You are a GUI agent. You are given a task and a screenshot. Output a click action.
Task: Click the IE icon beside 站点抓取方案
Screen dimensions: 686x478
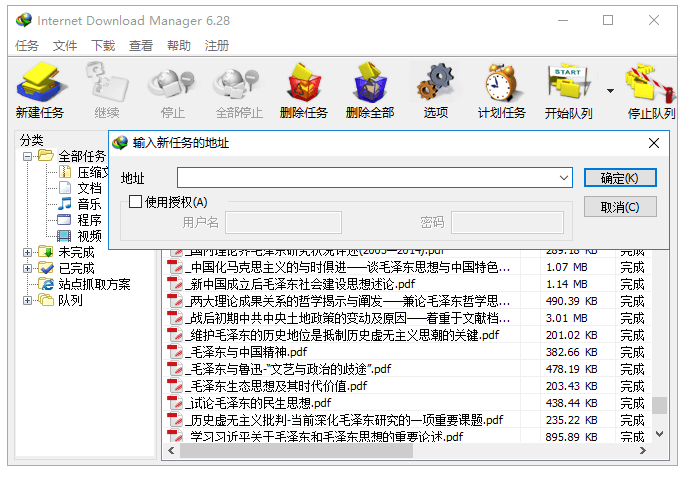pos(46,284)
